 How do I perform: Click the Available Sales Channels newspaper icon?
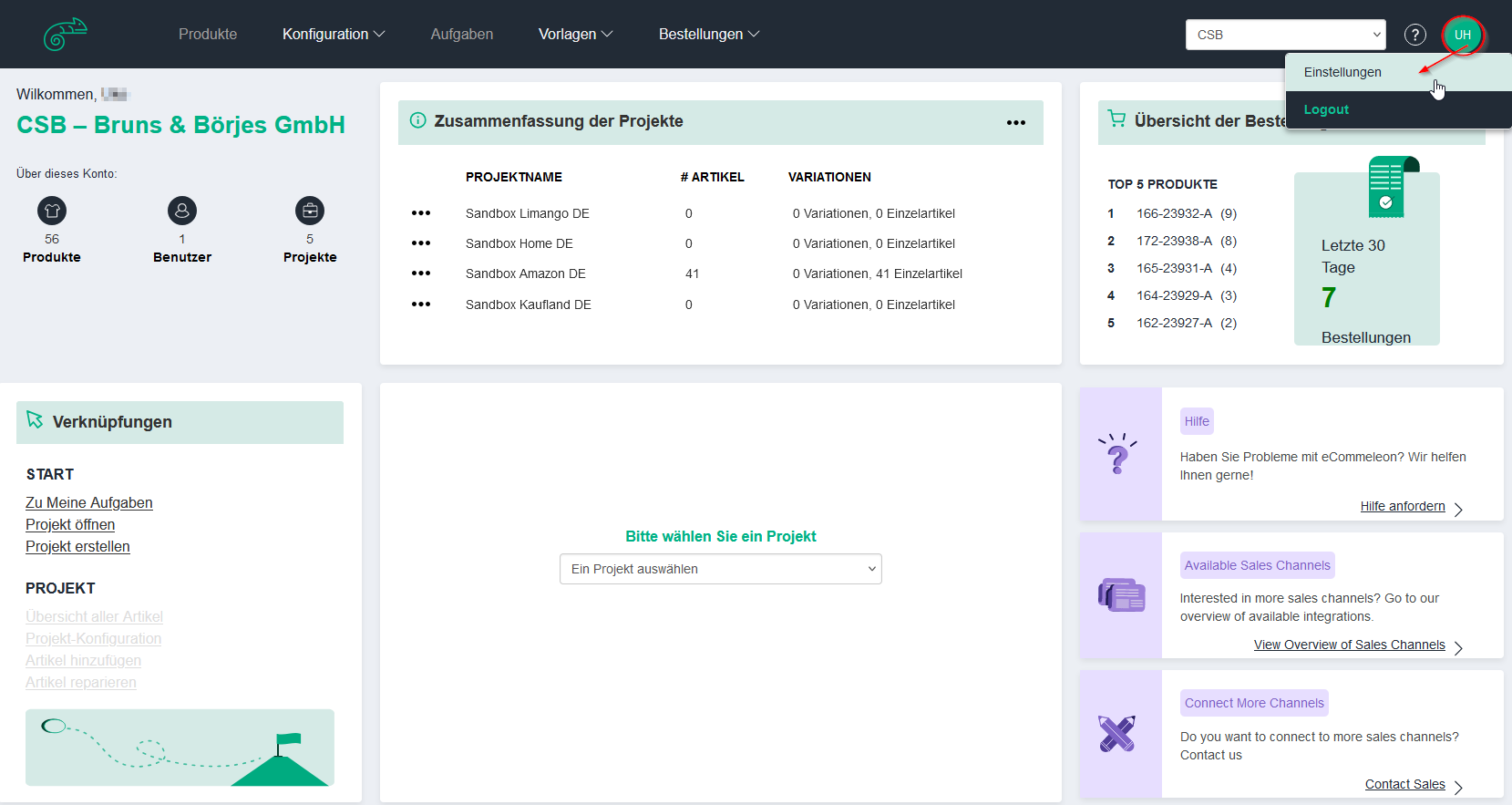(x=1122, y=595)
